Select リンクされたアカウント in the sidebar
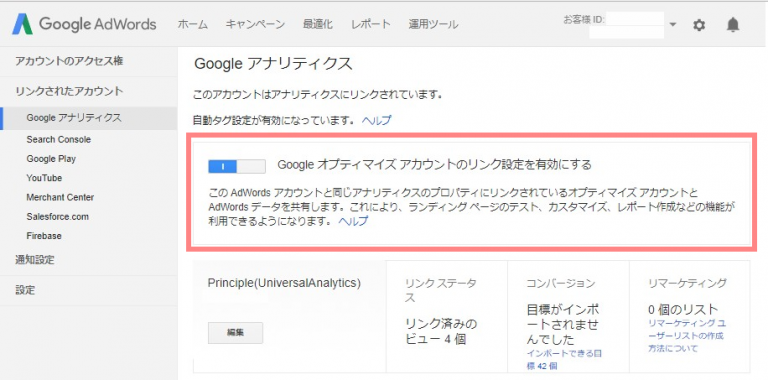 tap(69, 91)
